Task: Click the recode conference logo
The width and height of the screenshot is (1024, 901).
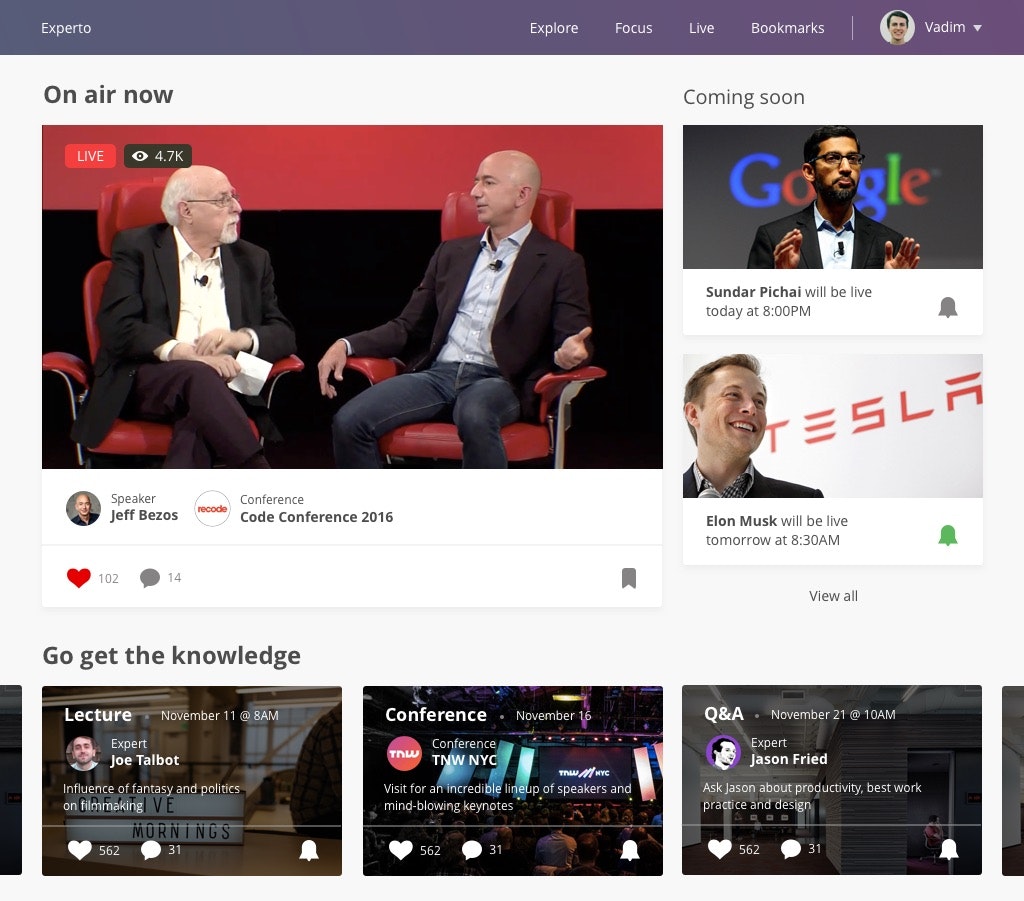Action: pos(212,509)
